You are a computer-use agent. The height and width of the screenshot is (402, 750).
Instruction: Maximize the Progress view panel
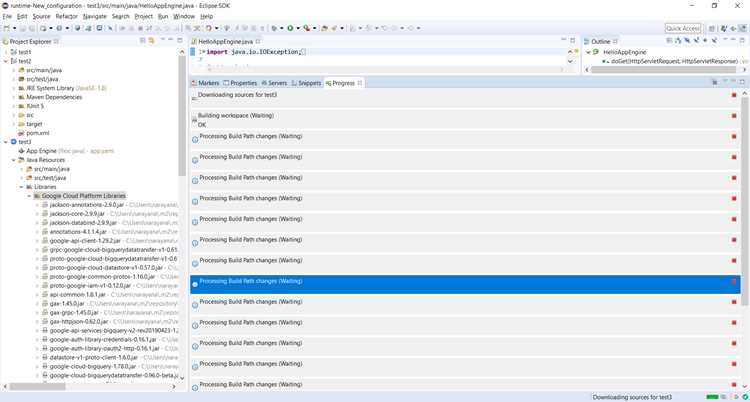pos(742,82)
